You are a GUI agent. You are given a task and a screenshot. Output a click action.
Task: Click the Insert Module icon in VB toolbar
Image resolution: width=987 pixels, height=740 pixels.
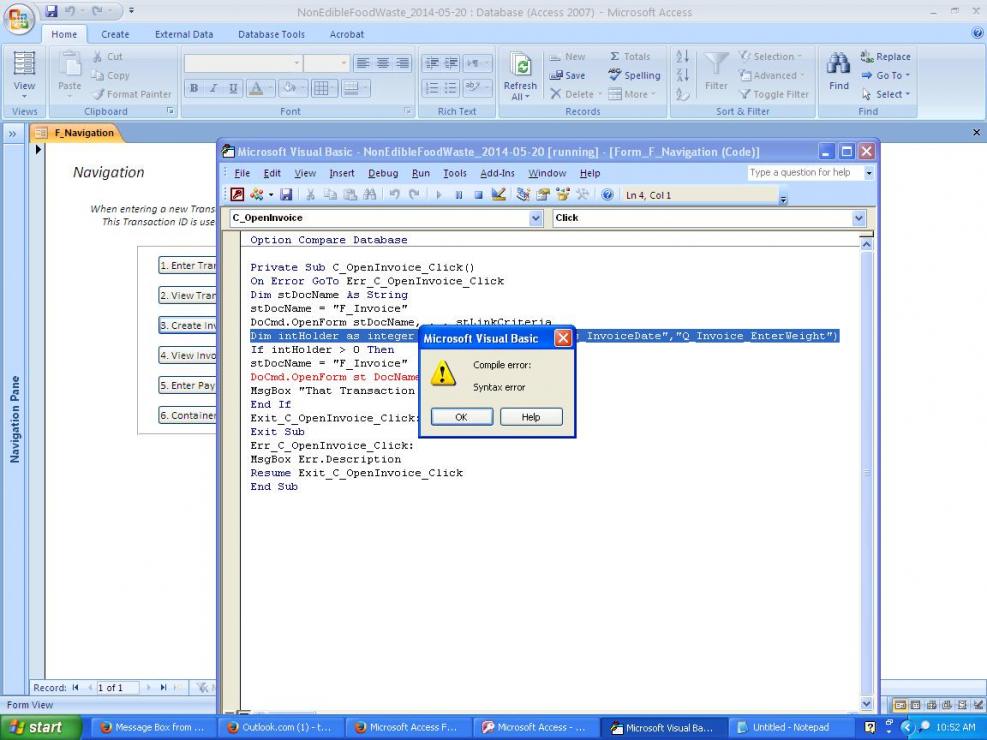pyautogui.click(x=256, y=195)
